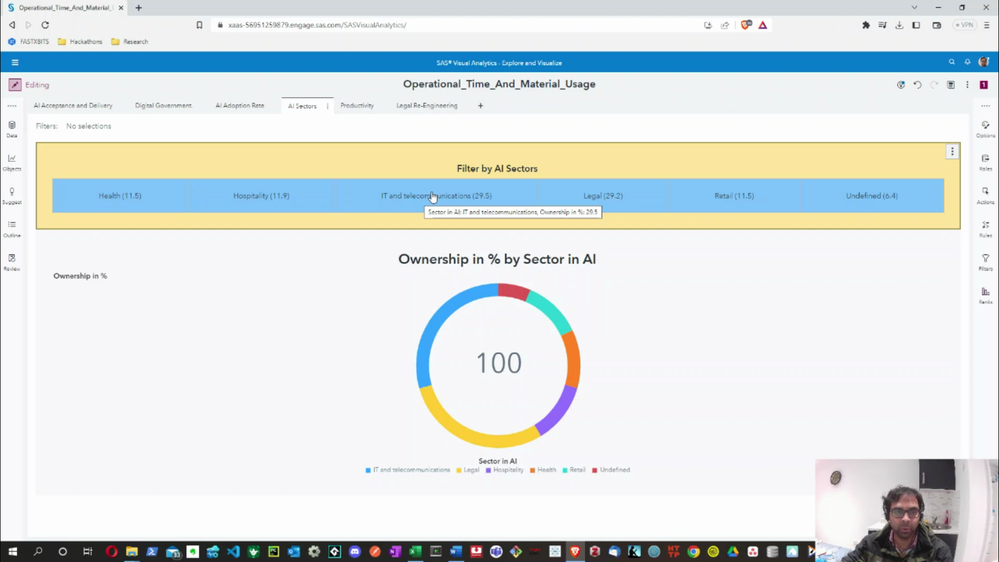Open the Suggest pane with lightbulb icon
The width and height of the screenshot is (999, 562).
coord(12,195)
